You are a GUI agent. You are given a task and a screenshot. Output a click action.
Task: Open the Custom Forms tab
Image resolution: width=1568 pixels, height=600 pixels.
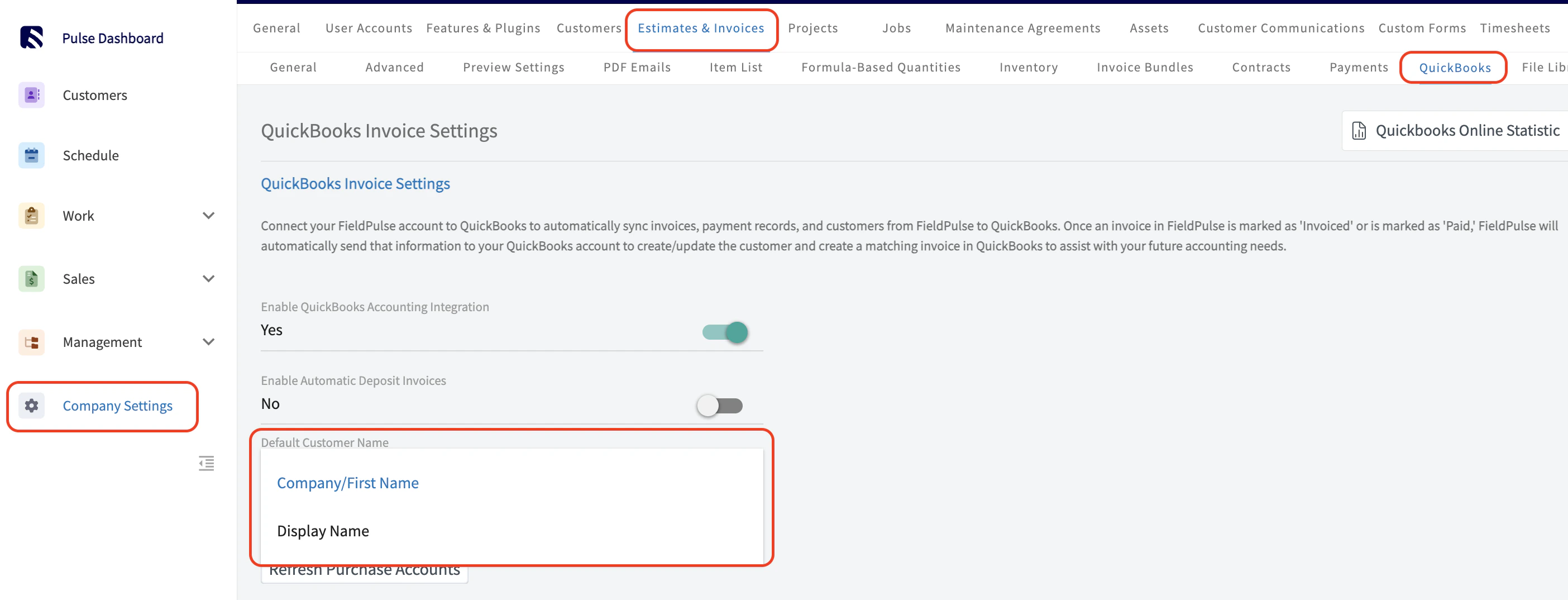[1422, 28]
